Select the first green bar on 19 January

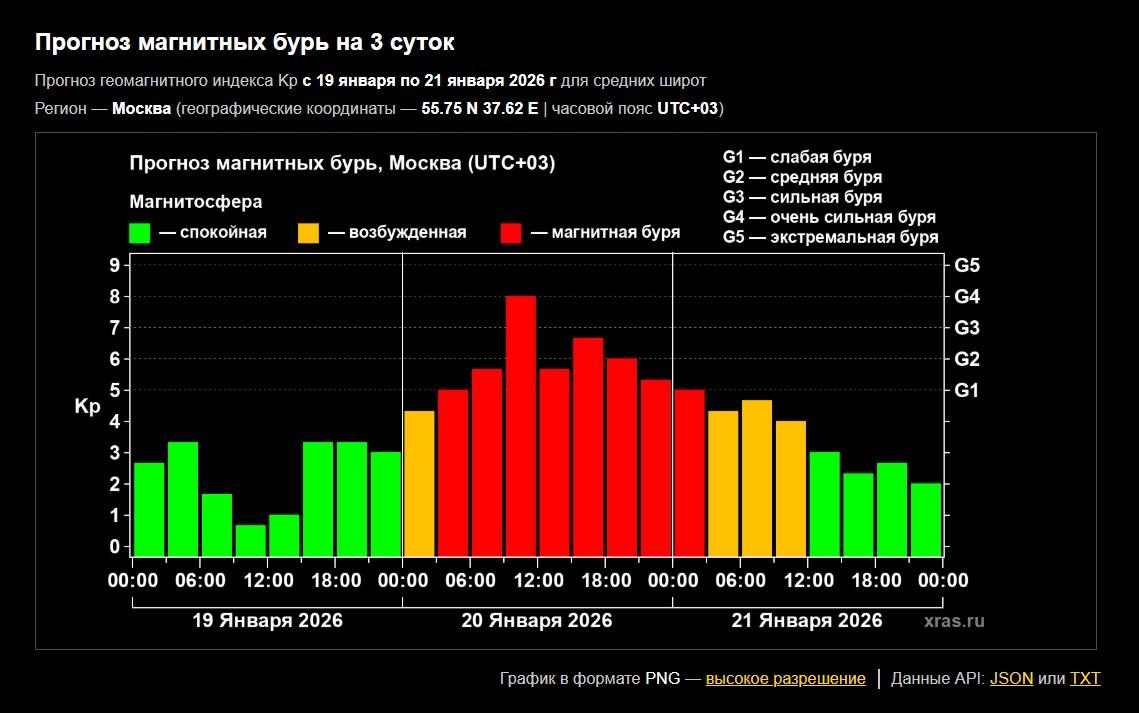tap(149, 510)
